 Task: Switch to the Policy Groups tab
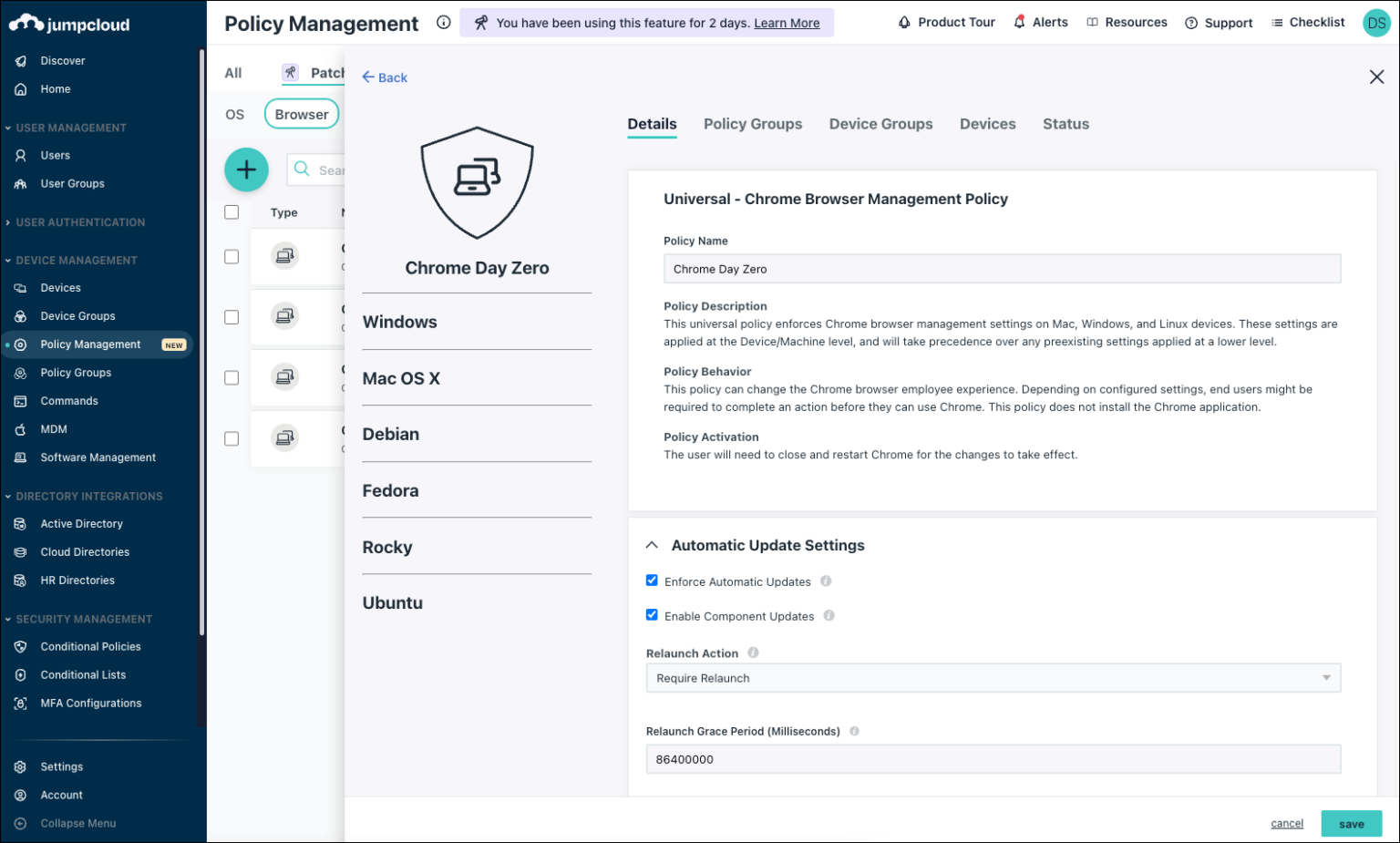(x=752, y=124)
